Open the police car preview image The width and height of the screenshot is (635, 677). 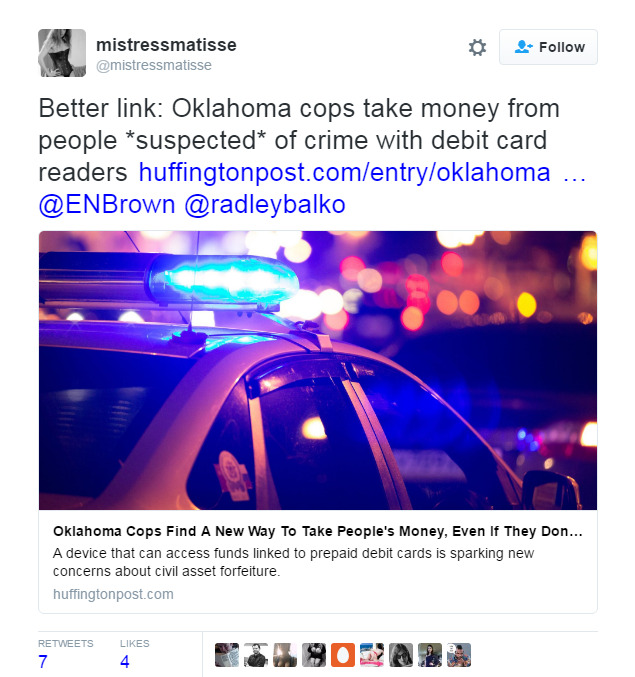[318, 370]
